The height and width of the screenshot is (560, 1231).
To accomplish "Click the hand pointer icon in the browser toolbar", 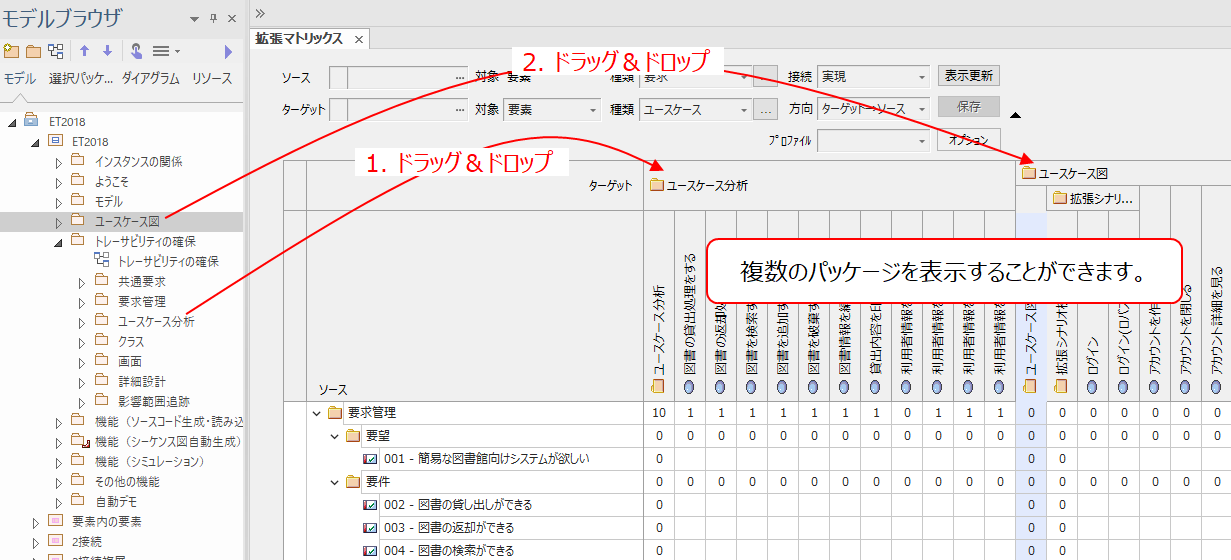I will (x=137, y=51).
